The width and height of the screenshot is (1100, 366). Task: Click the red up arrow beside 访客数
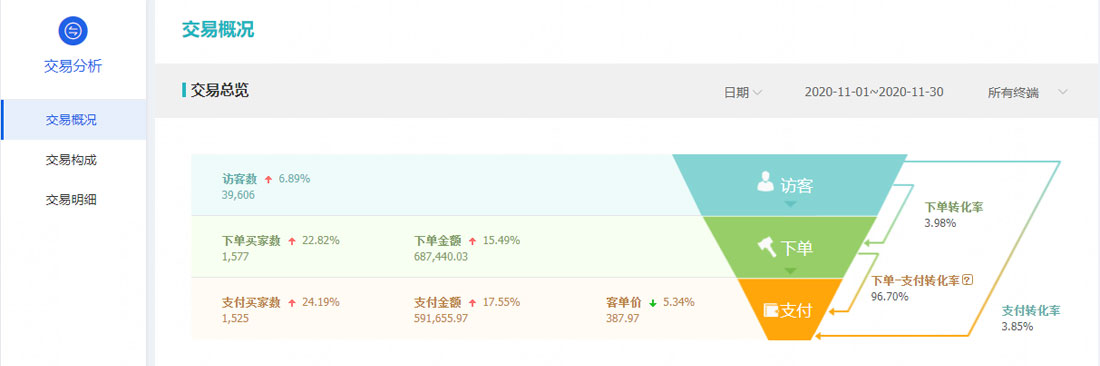coord(268,179)
